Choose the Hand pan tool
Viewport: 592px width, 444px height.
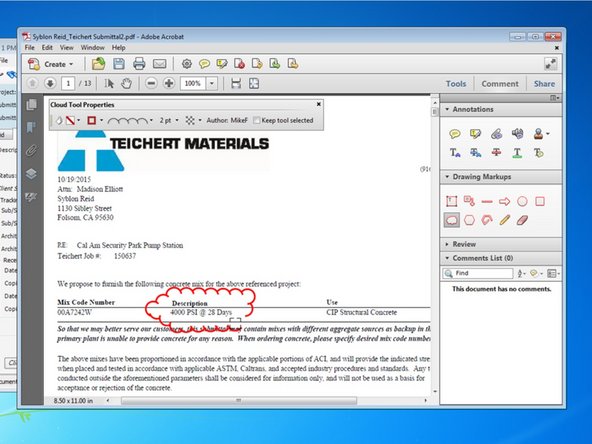coord(126,83)
